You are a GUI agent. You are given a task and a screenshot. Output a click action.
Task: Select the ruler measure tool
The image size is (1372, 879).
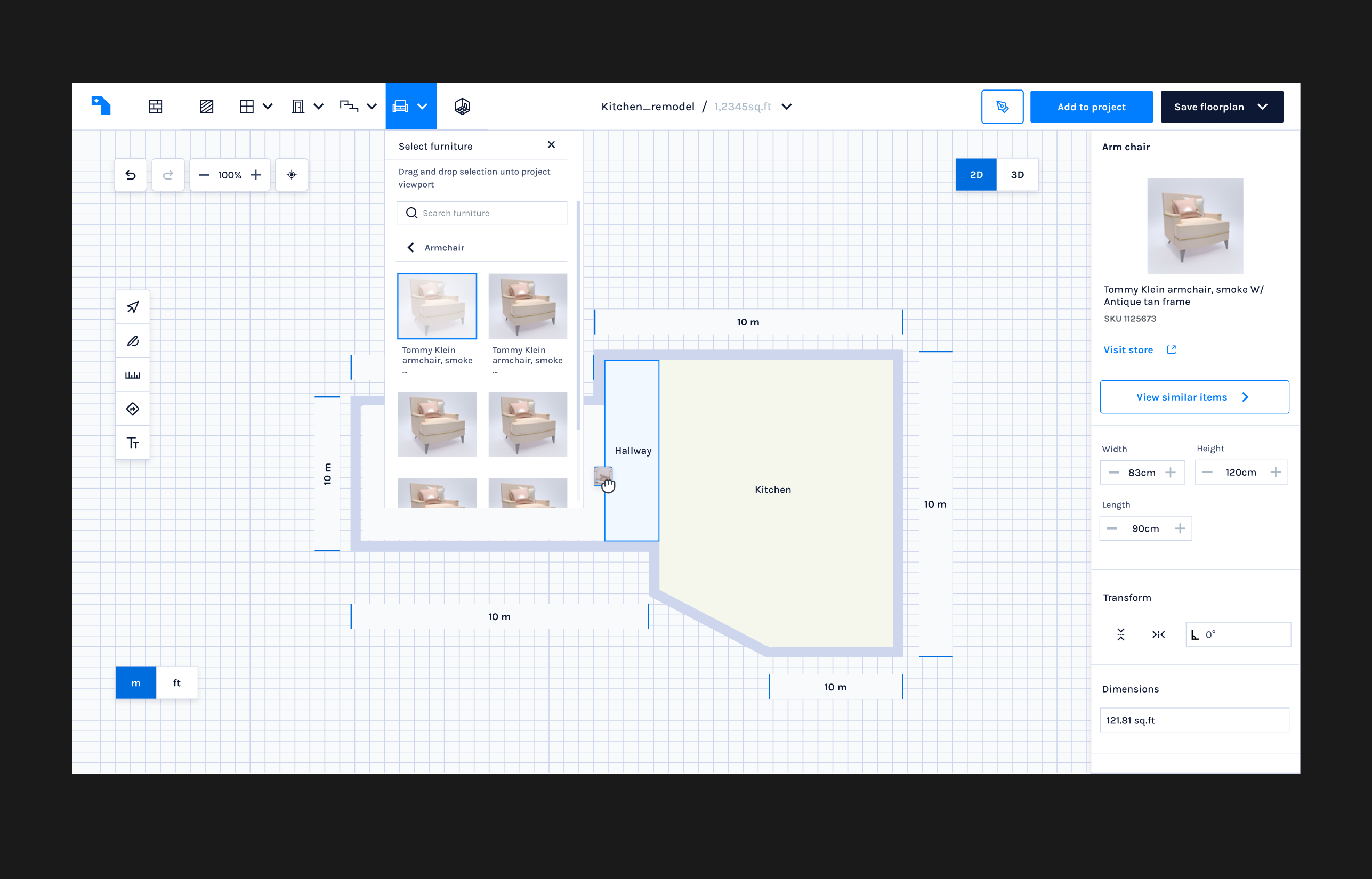(133, 375)
